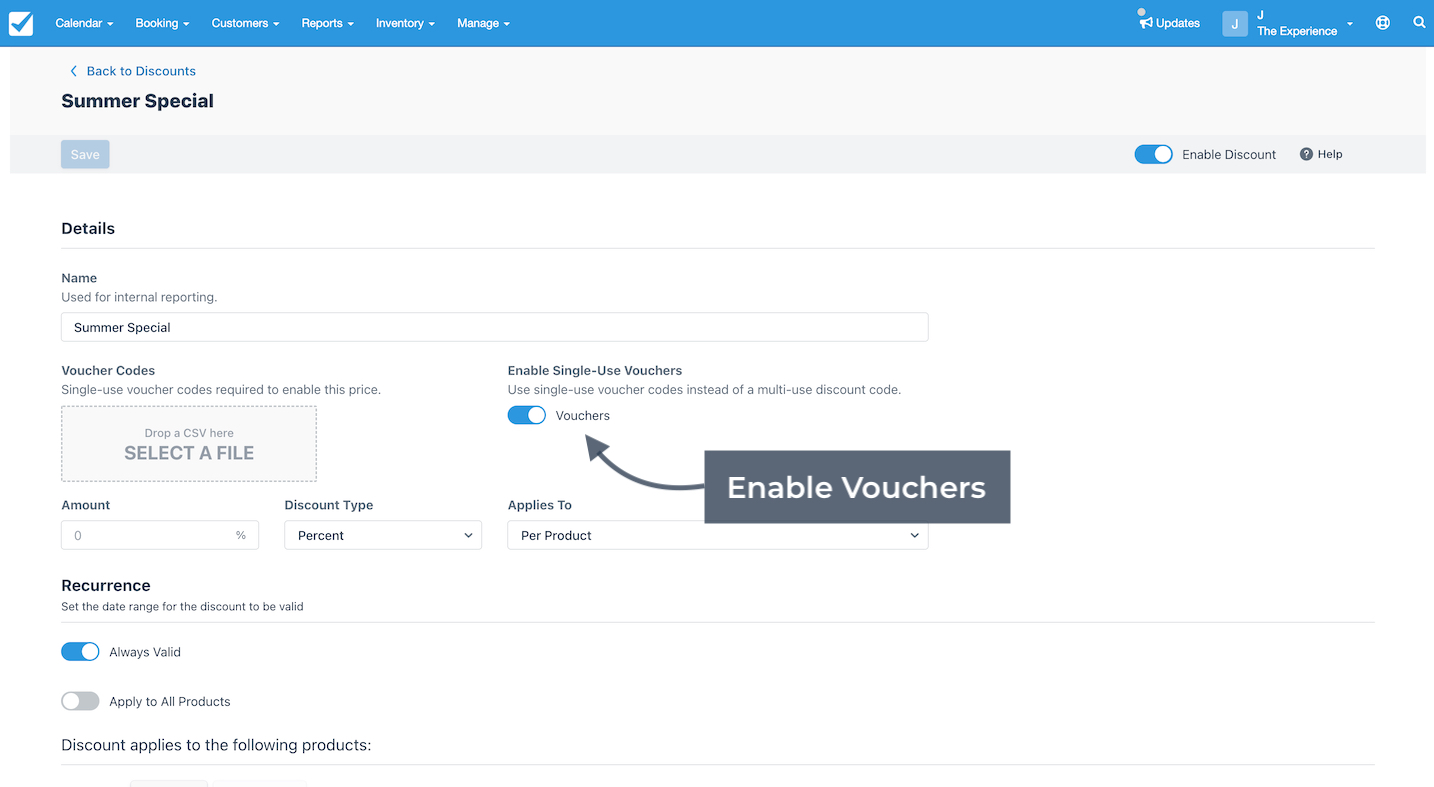Open the Customers menu
This screenshot has height=787, width=1434.
[245, 23]
